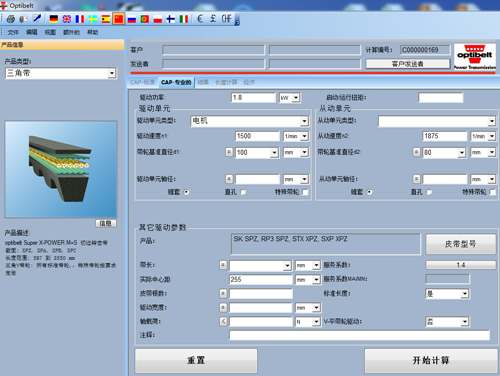Switch language with the German flag

coord(54,19)
